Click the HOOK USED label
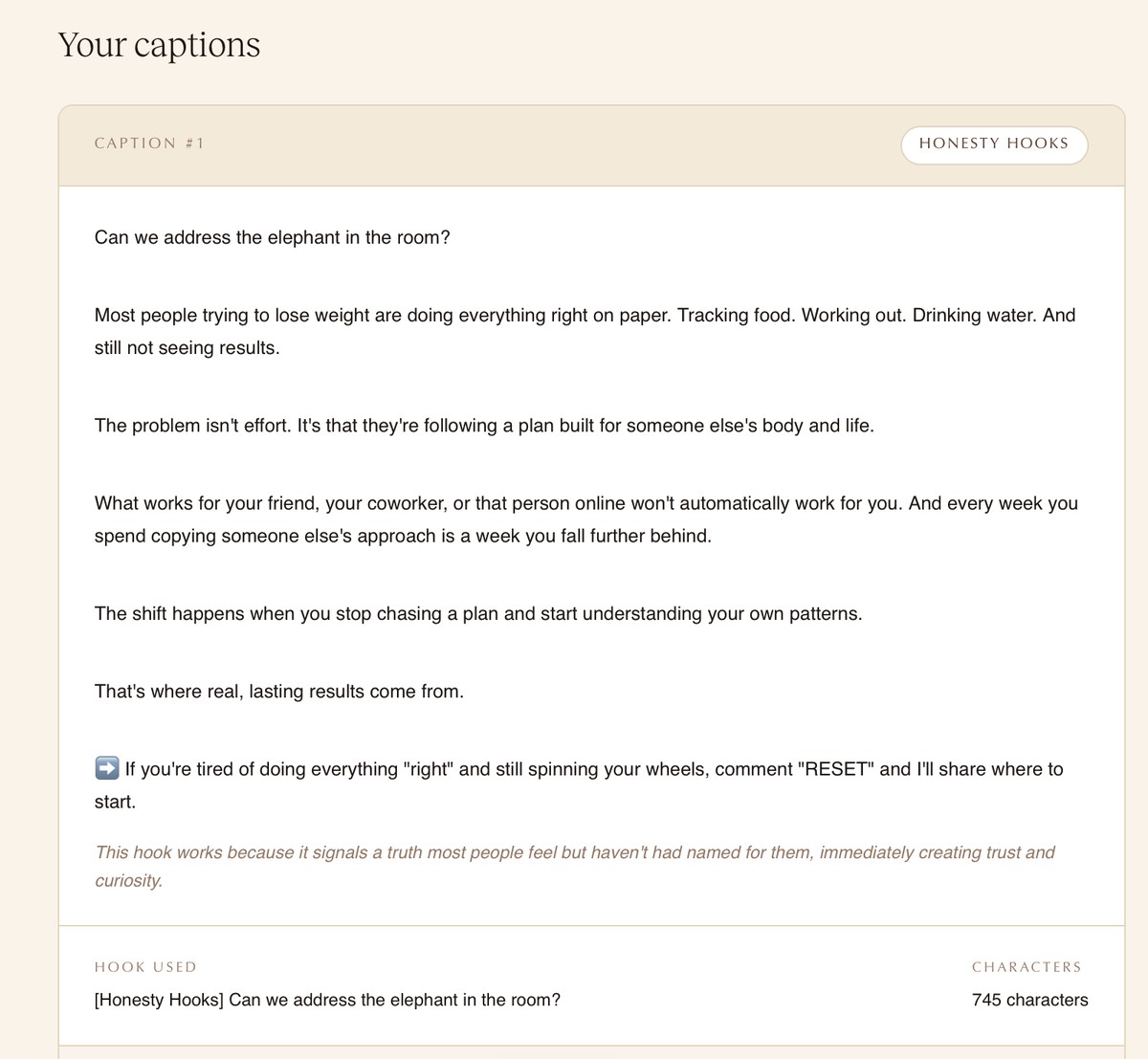The height and width of the screenshot is (1059, 1148). [x=145, y=967]
